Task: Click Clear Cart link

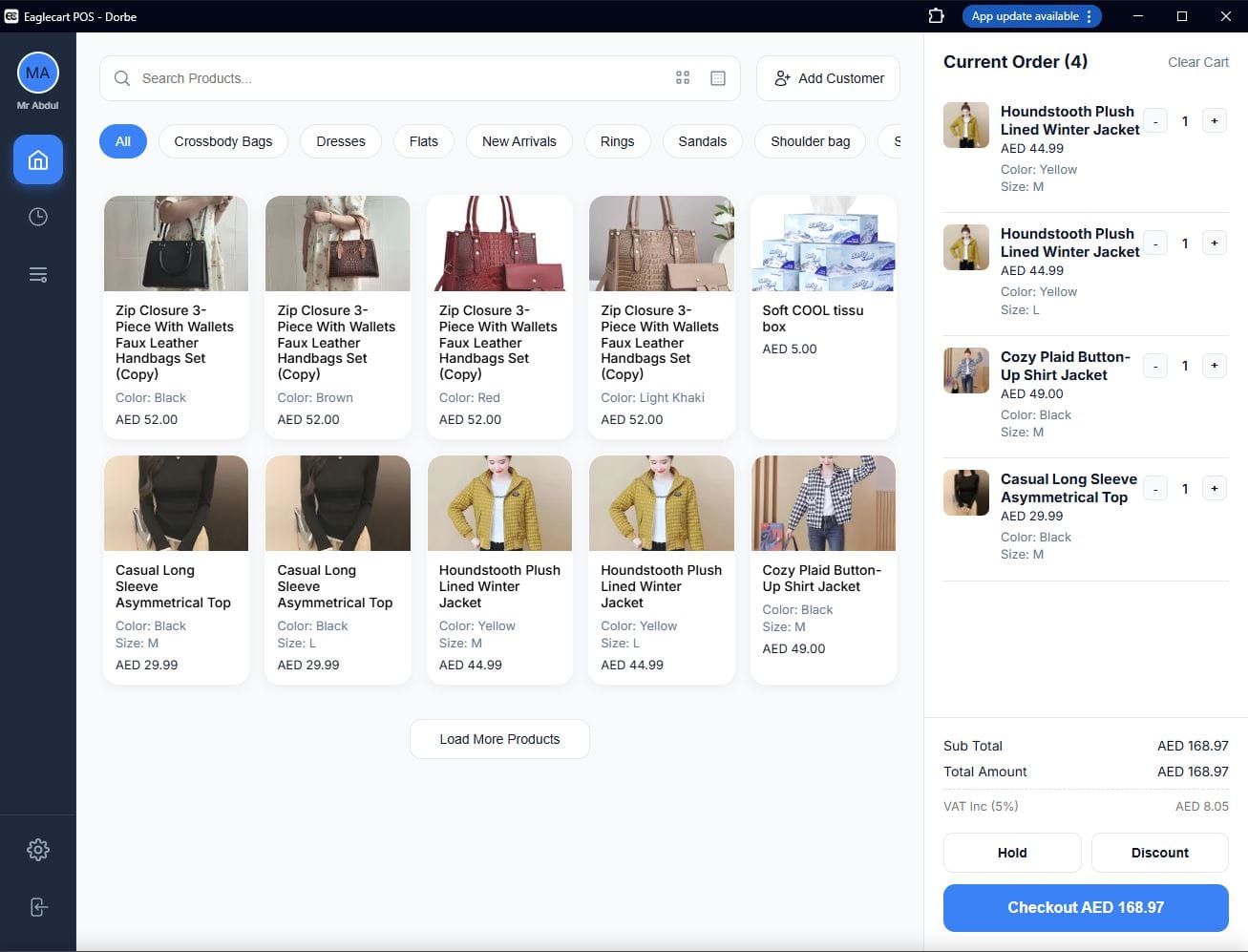Action: tap(1198, 62)
